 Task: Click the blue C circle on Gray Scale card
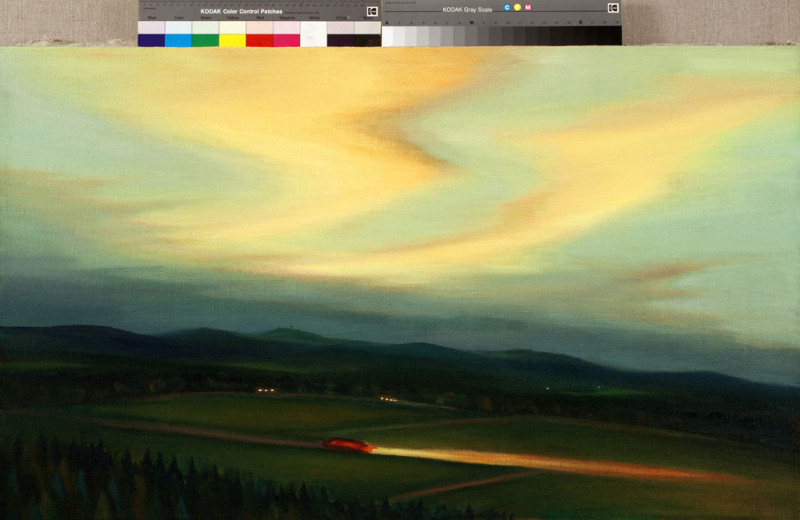pyautogui.click(x=507, y=7)
